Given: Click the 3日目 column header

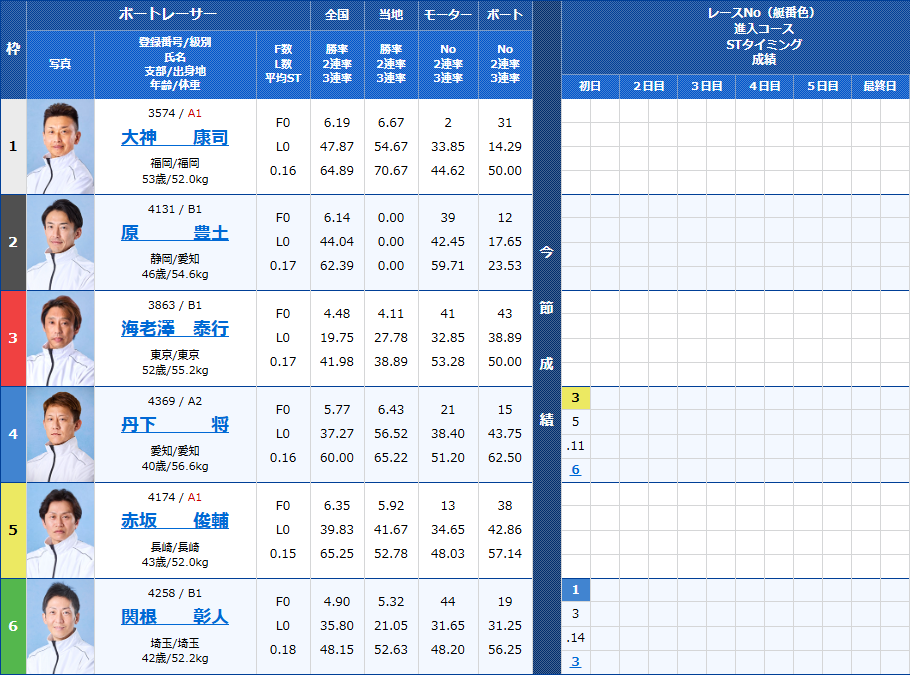Looking at the screenshot, I should tap(706, 86).
